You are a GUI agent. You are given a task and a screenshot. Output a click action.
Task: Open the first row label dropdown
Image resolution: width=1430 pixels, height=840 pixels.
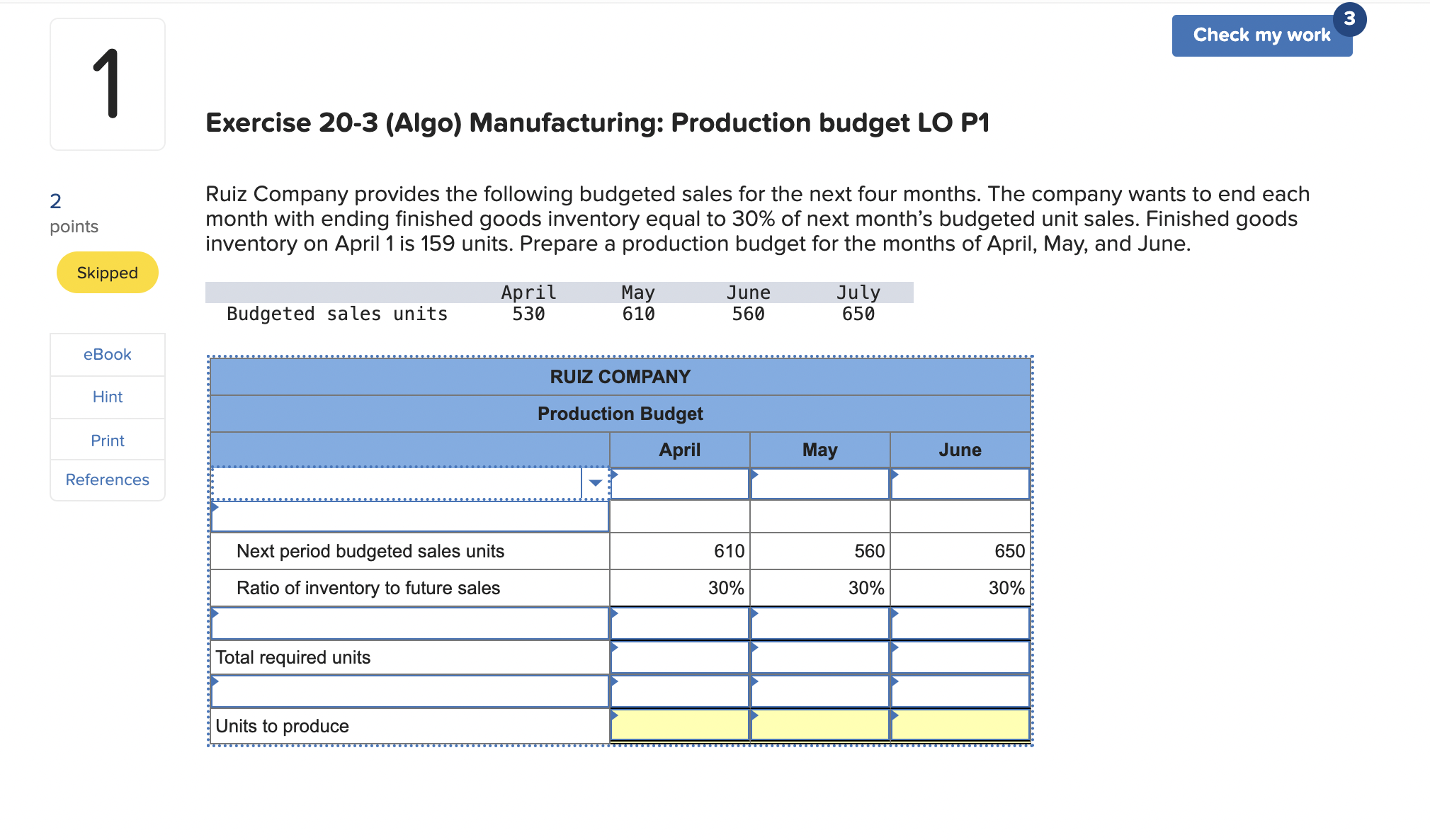point(595,482)
